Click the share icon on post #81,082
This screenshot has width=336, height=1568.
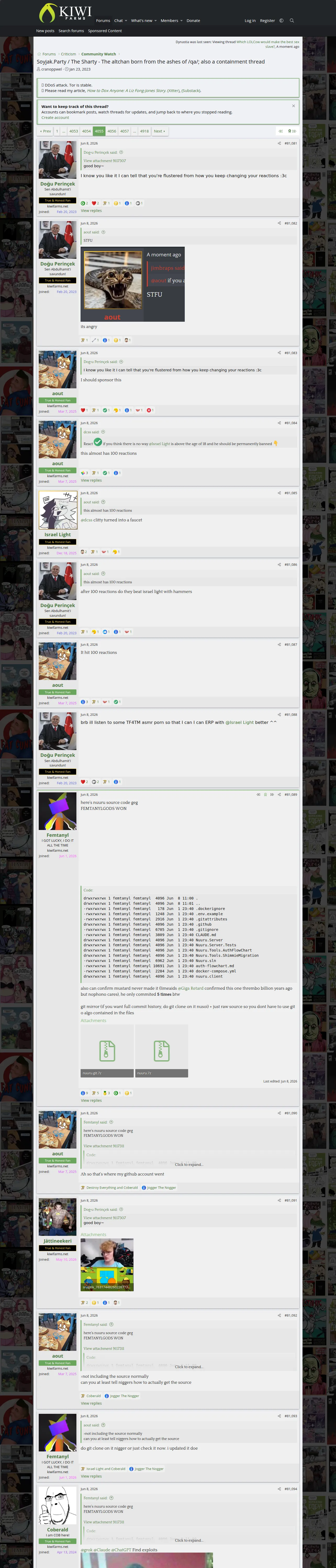pos(279,223)
